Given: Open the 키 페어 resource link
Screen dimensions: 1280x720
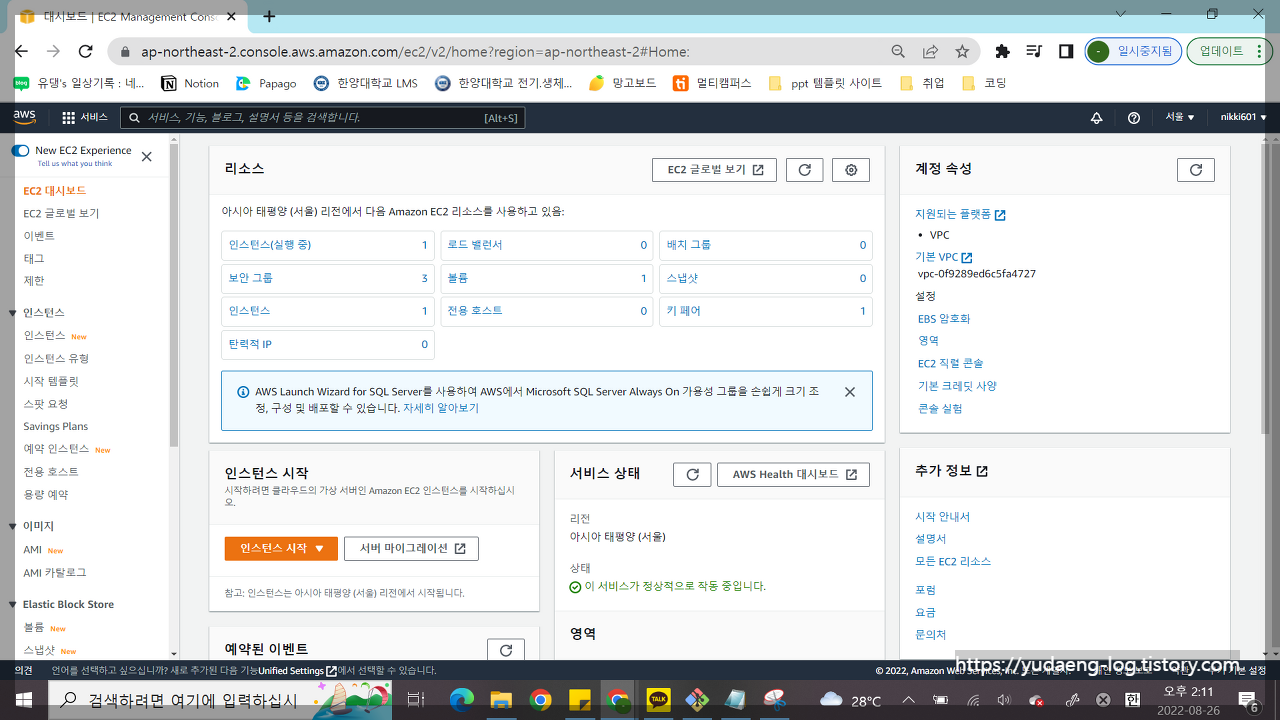Looking at the screenshot, I should 684,311.
